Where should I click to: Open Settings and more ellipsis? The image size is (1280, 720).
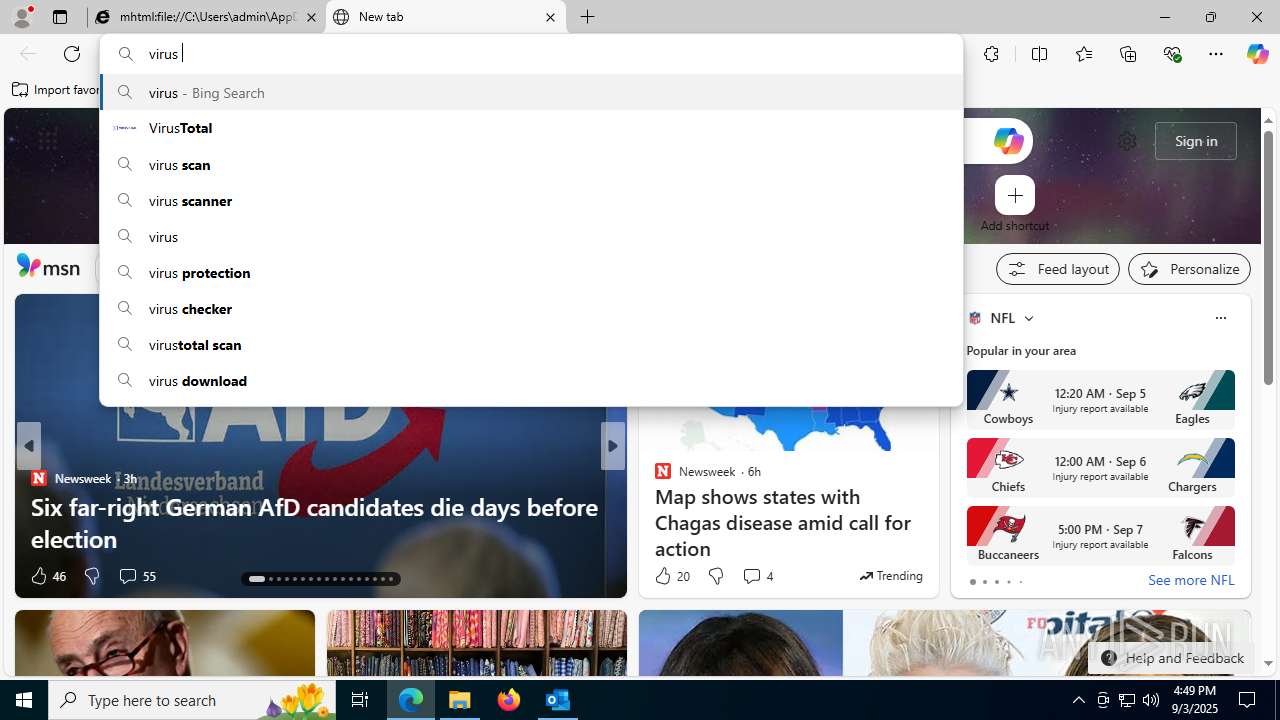[x=1216, y=54]
